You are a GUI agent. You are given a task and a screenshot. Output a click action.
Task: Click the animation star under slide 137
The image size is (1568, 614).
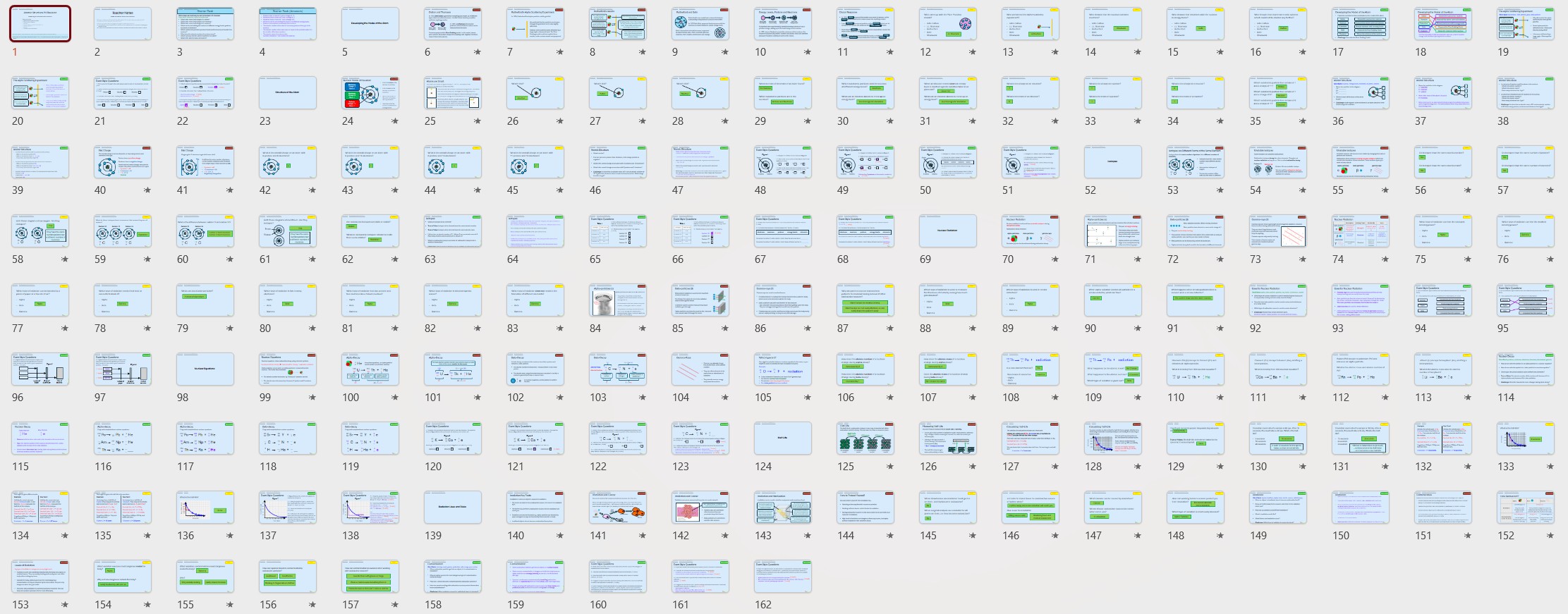pos(312,536)
